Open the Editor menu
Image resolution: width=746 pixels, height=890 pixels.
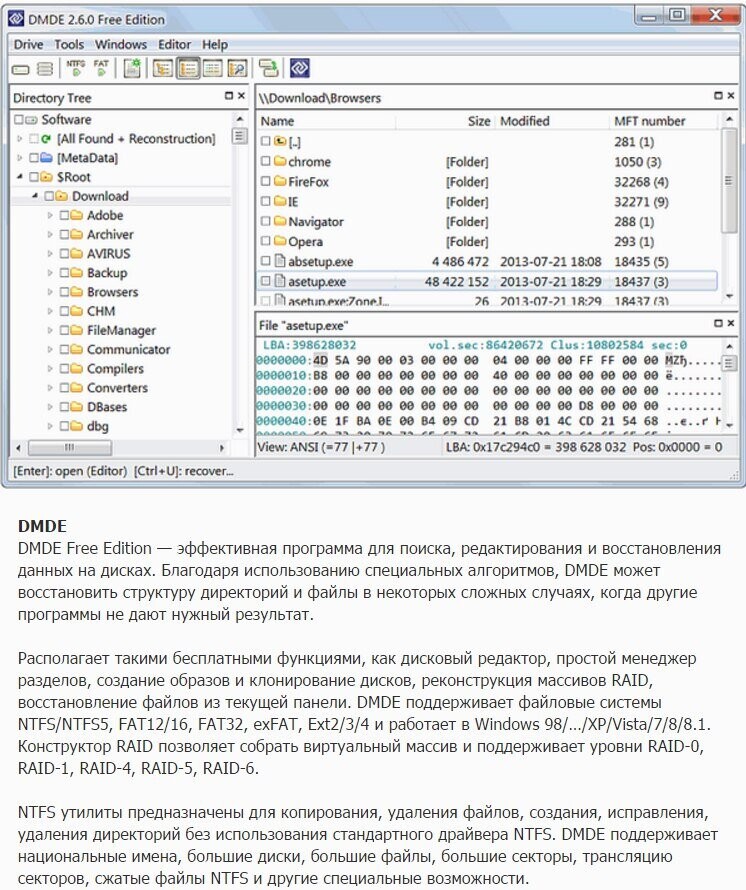point(174,44)
